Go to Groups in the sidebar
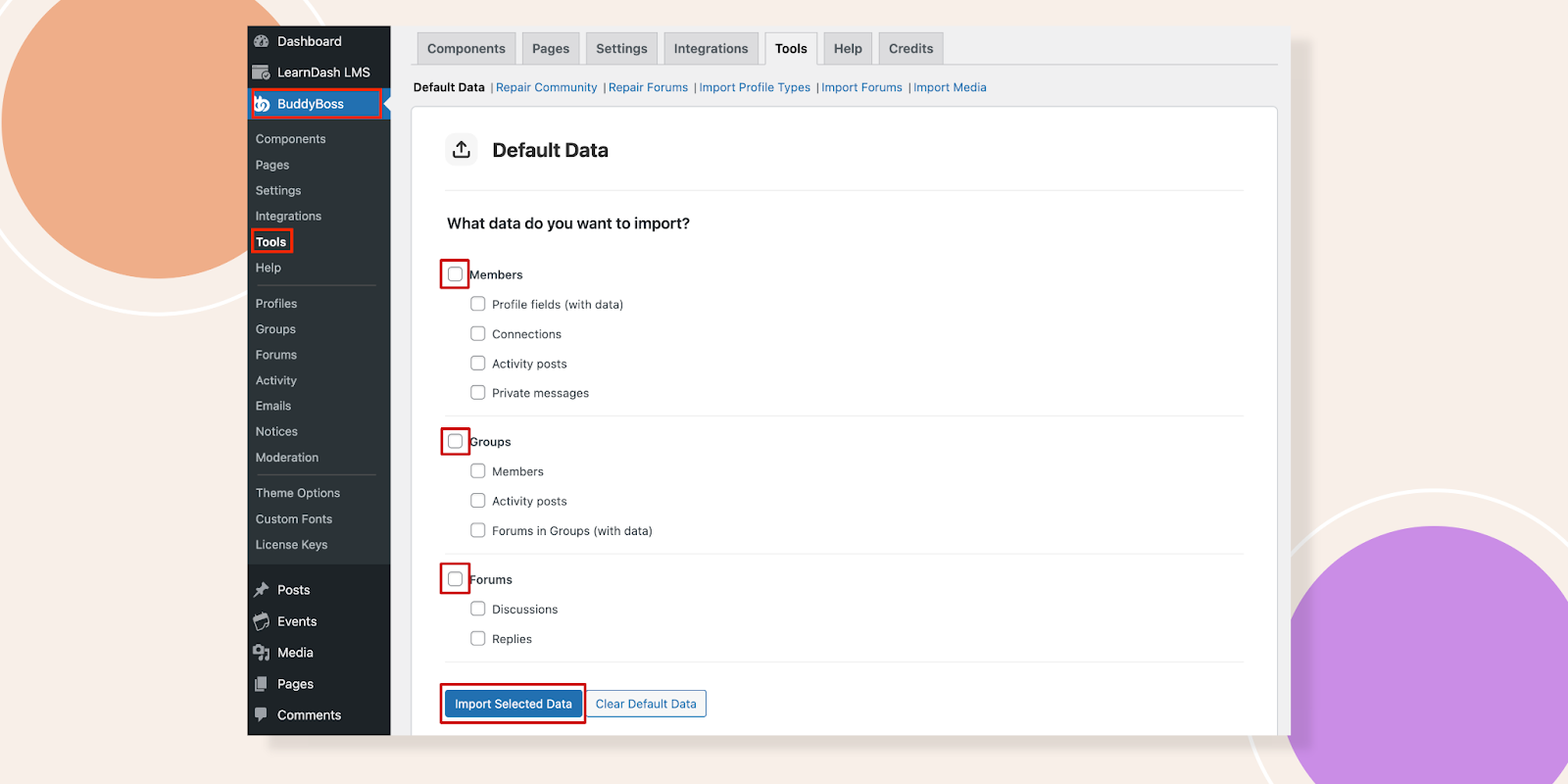 [x=275, y=329]
